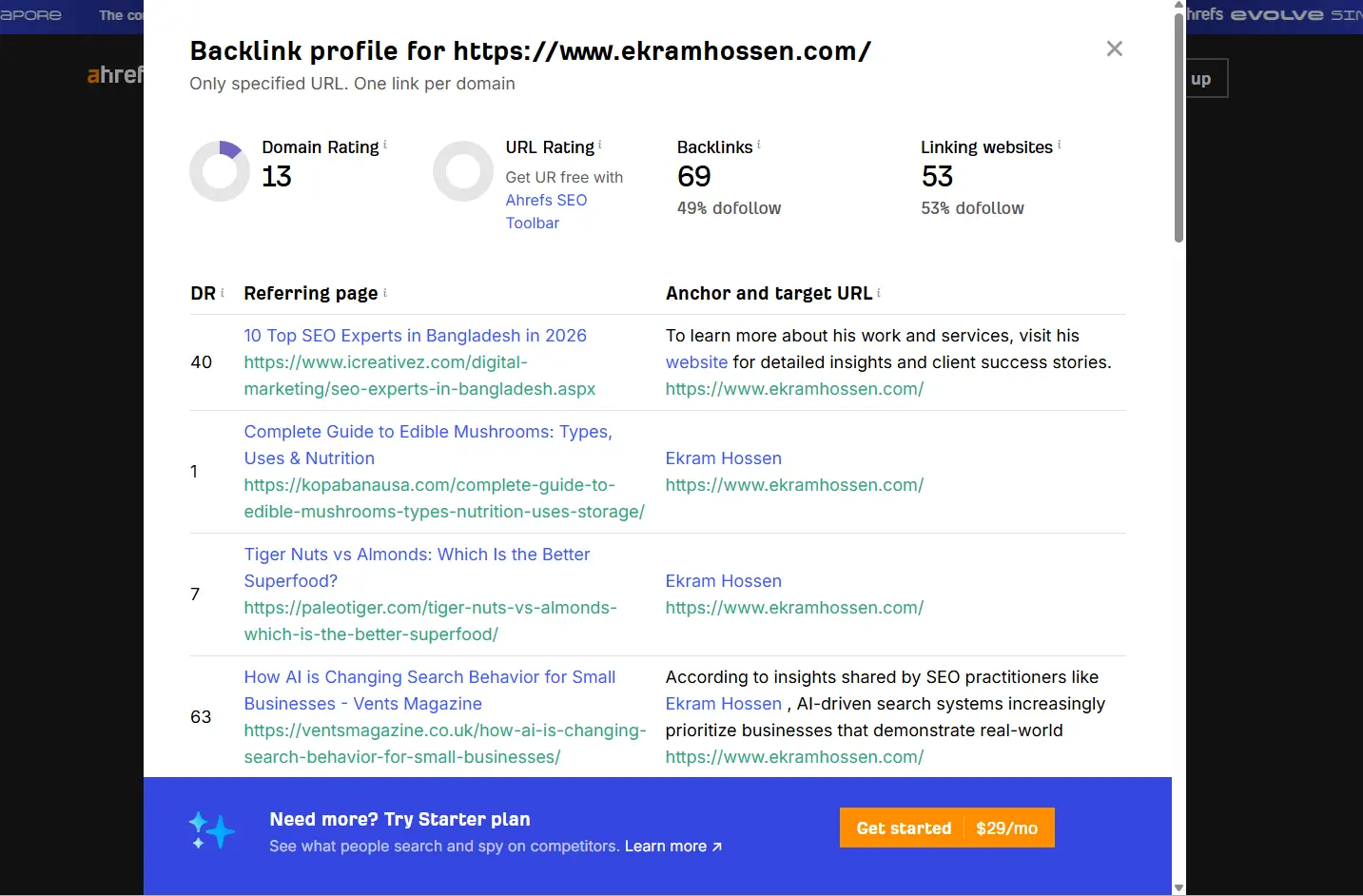Click DR value 7 in Tiger Nuts row
1363x896 pixels.
pyautogui.click(x=195, y=594)
